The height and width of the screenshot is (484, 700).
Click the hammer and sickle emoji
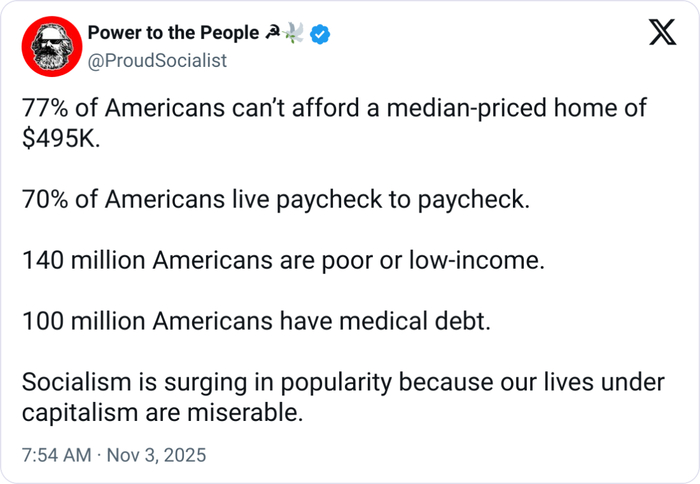point(274,35)
